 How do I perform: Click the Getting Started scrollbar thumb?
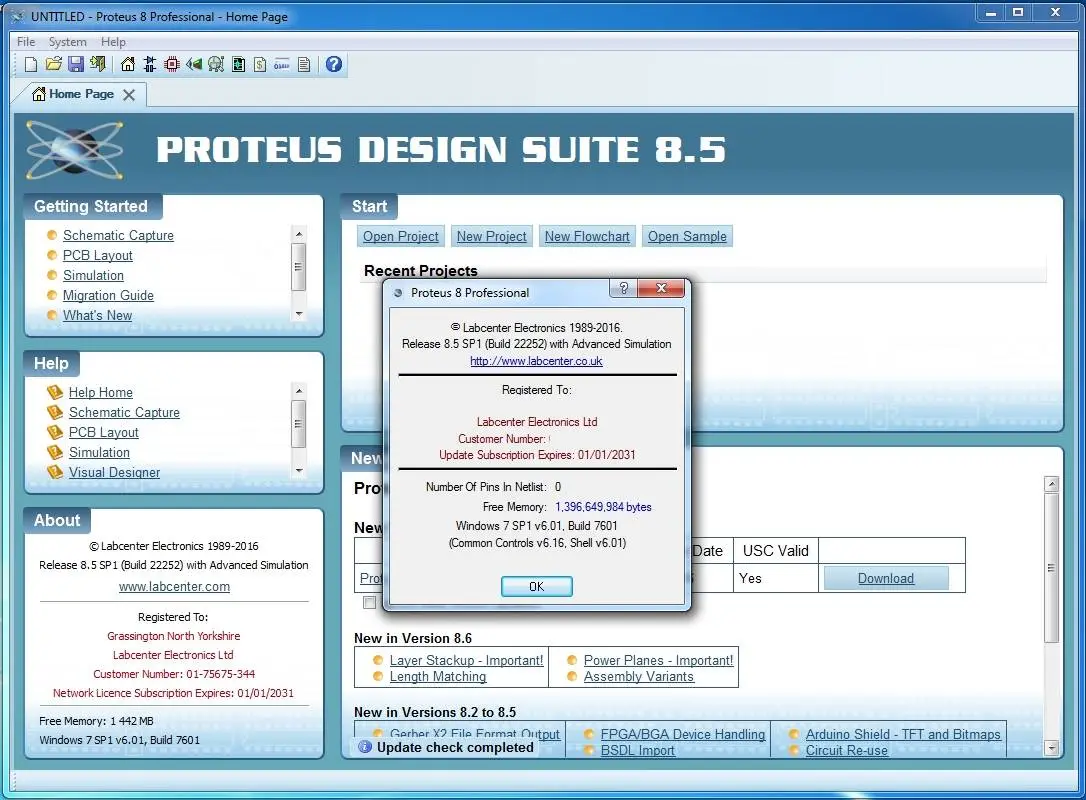click(299, 267)
